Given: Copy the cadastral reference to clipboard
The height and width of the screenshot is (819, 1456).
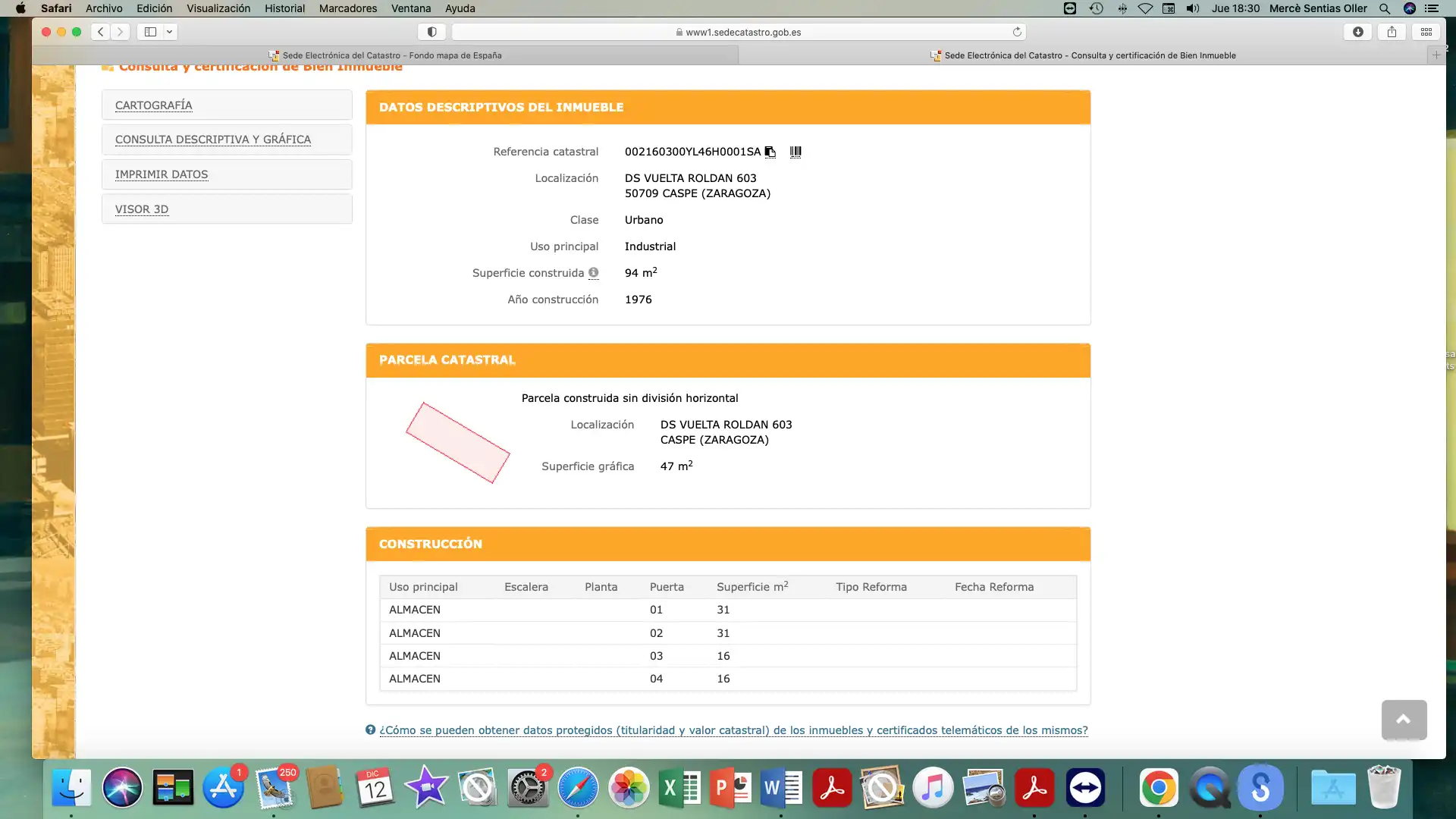Looking at the screenshot, I should tap(770, 152).
